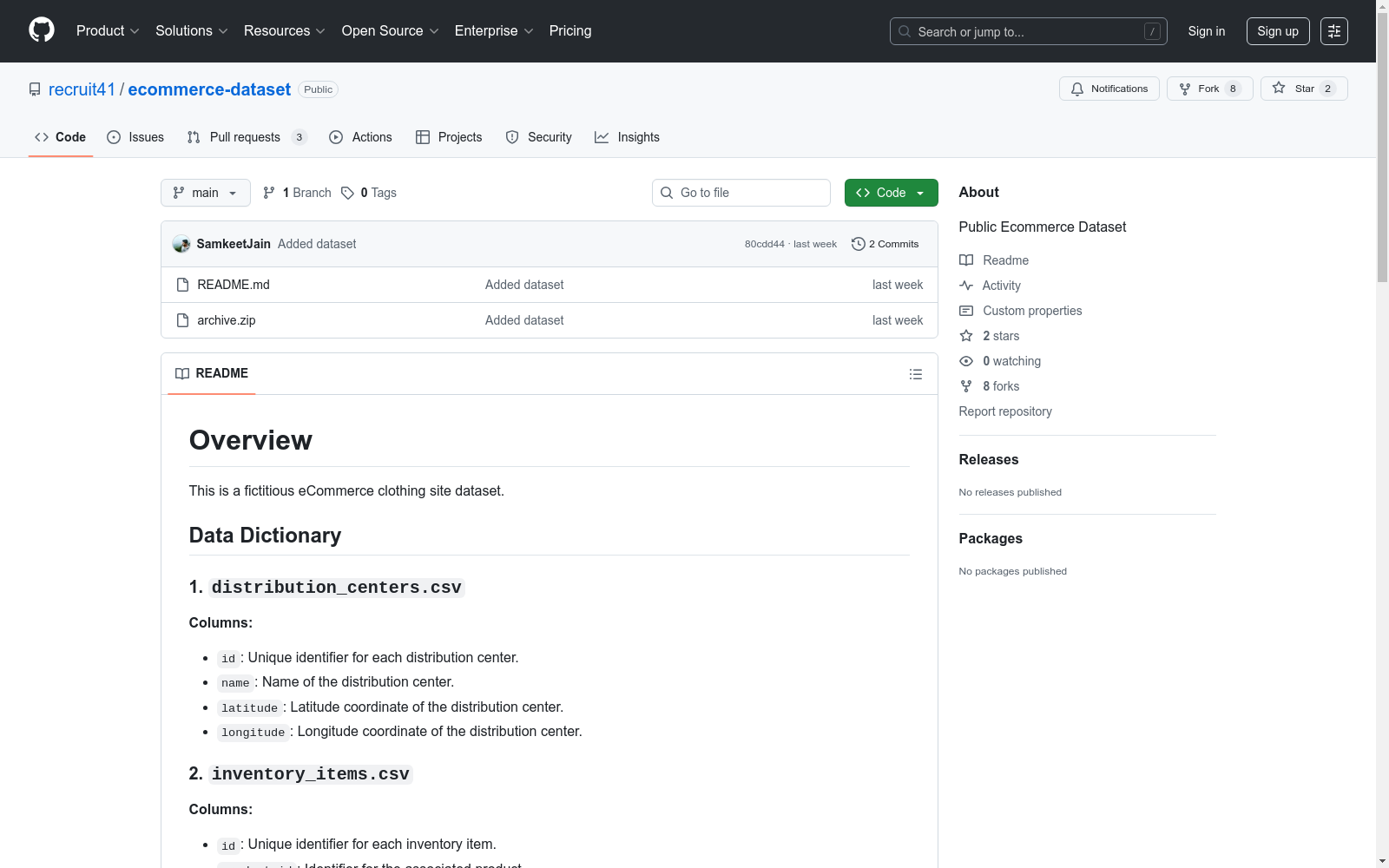Click the page vertical scrollbar thumb
1389x868 pixels.
click(1382, 146)
